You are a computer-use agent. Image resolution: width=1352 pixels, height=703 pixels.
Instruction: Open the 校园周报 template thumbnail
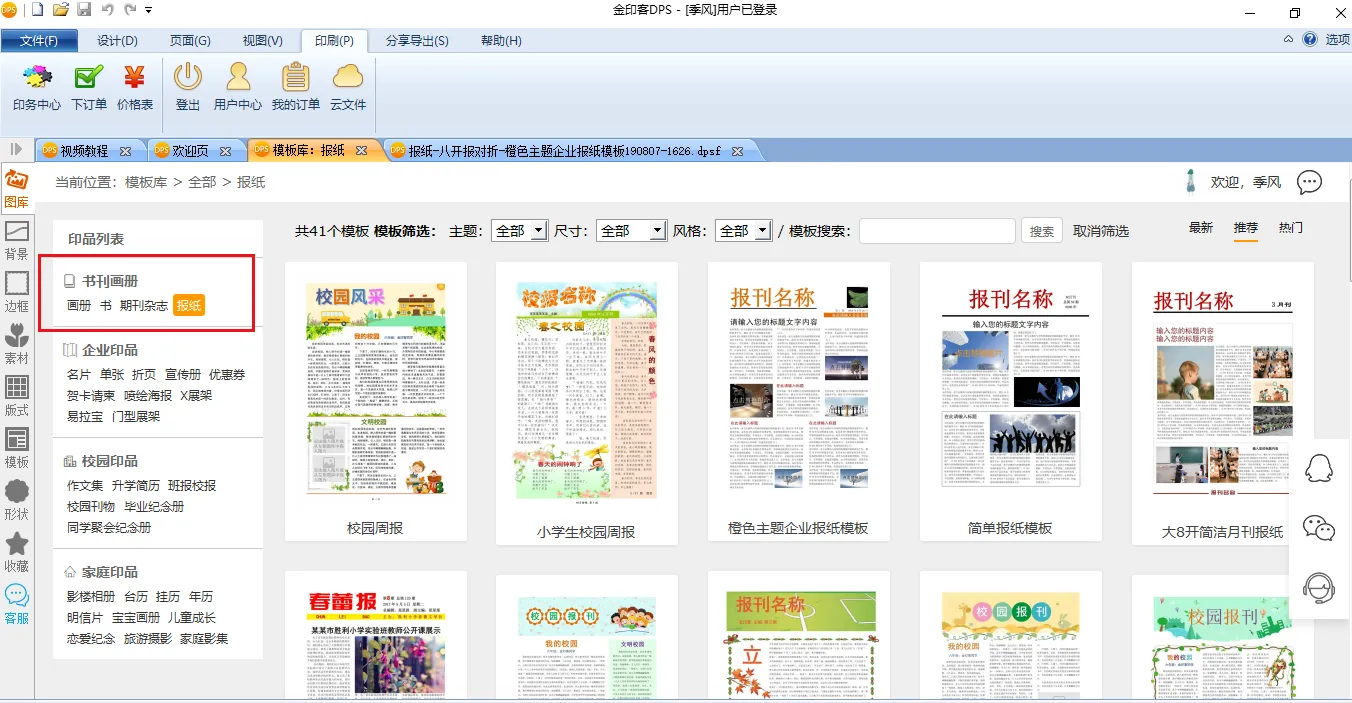(375, 390)
